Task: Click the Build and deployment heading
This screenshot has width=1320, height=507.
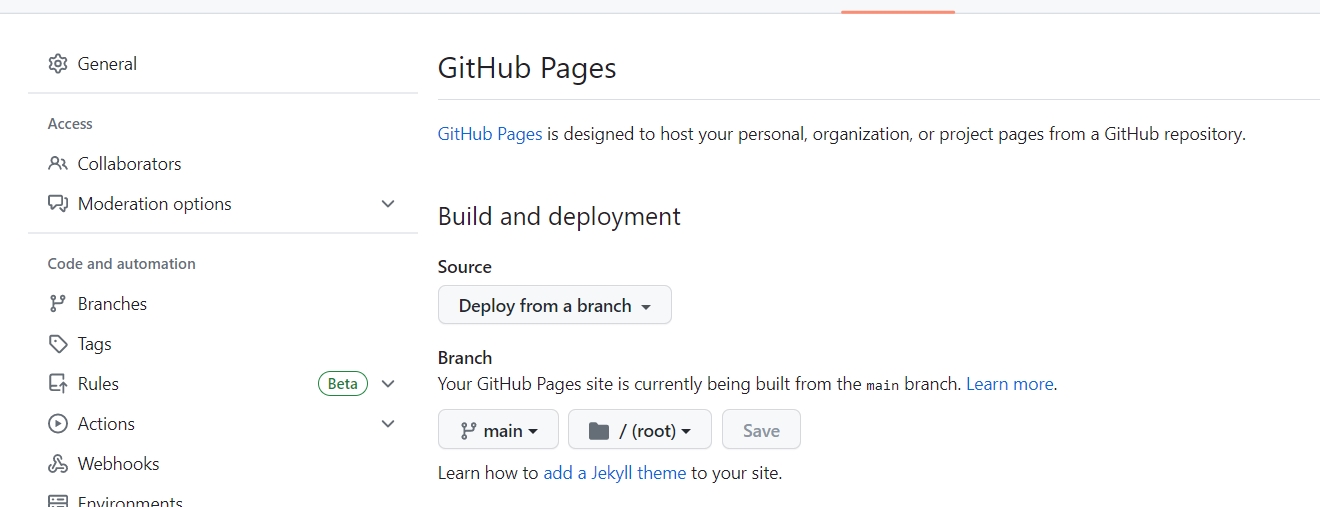Action: pos(559,217)
